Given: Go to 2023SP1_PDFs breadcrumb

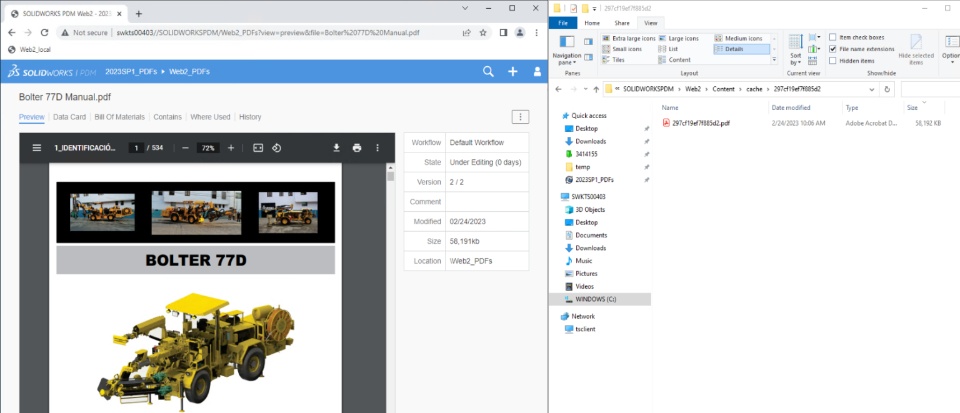Looking at the screenshot, I should (x=131, y=72).
